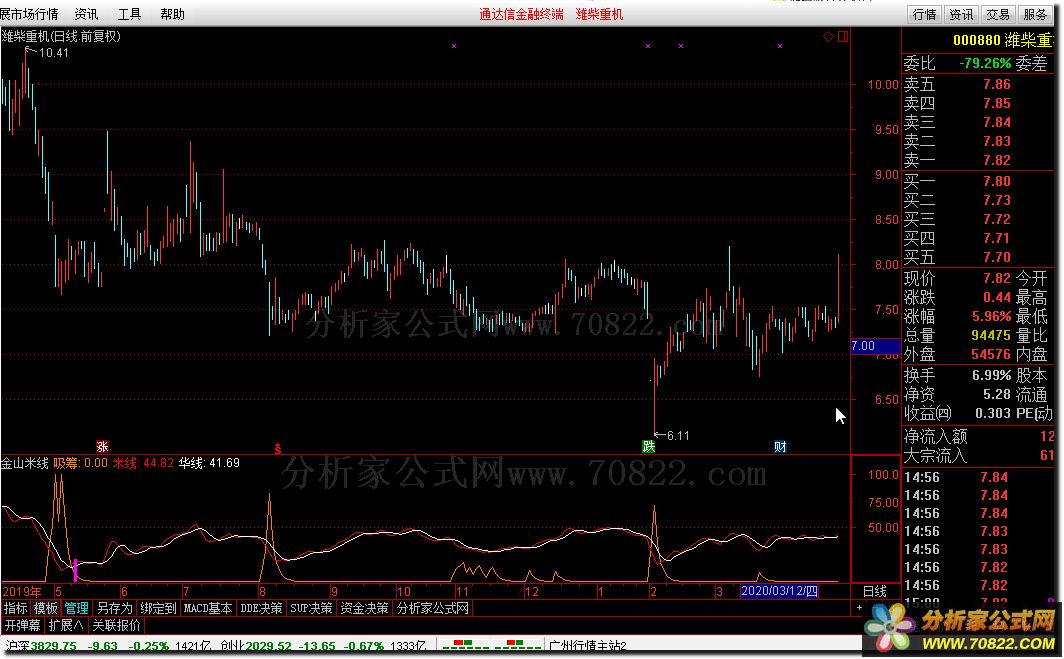Click the 000880 stock code

[977, 41]
